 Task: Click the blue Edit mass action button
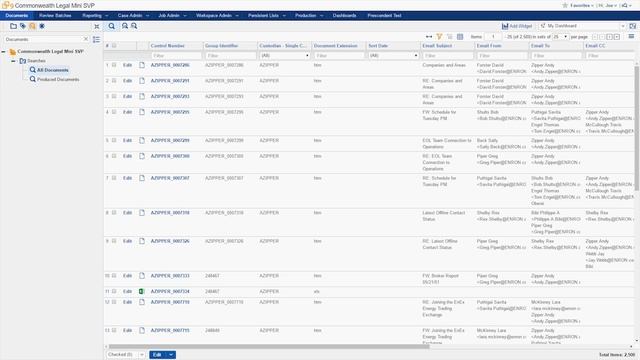click(x=158, y=355)
